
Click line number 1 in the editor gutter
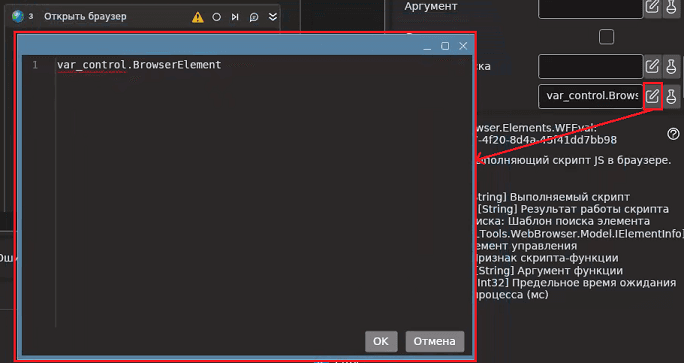35,65
